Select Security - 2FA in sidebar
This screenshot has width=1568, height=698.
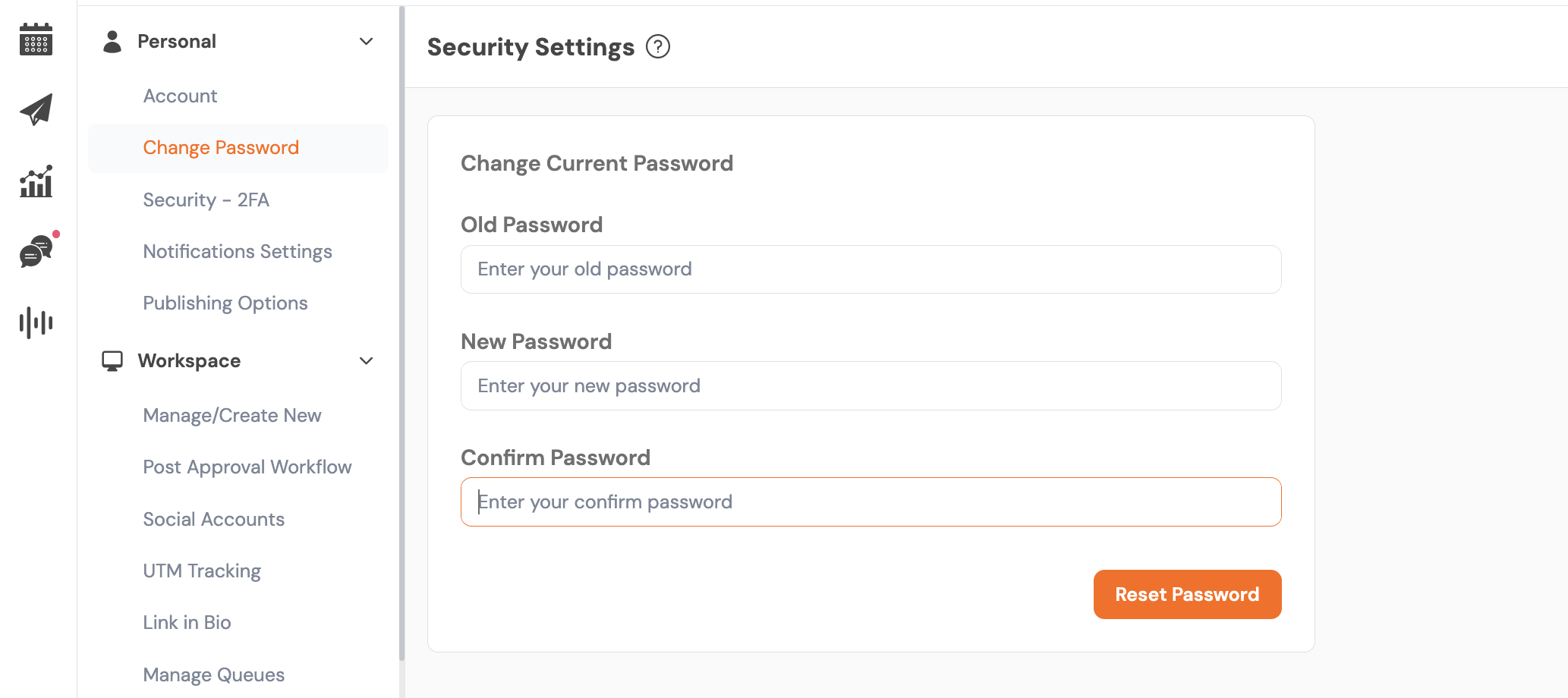(x=206, y=200)
